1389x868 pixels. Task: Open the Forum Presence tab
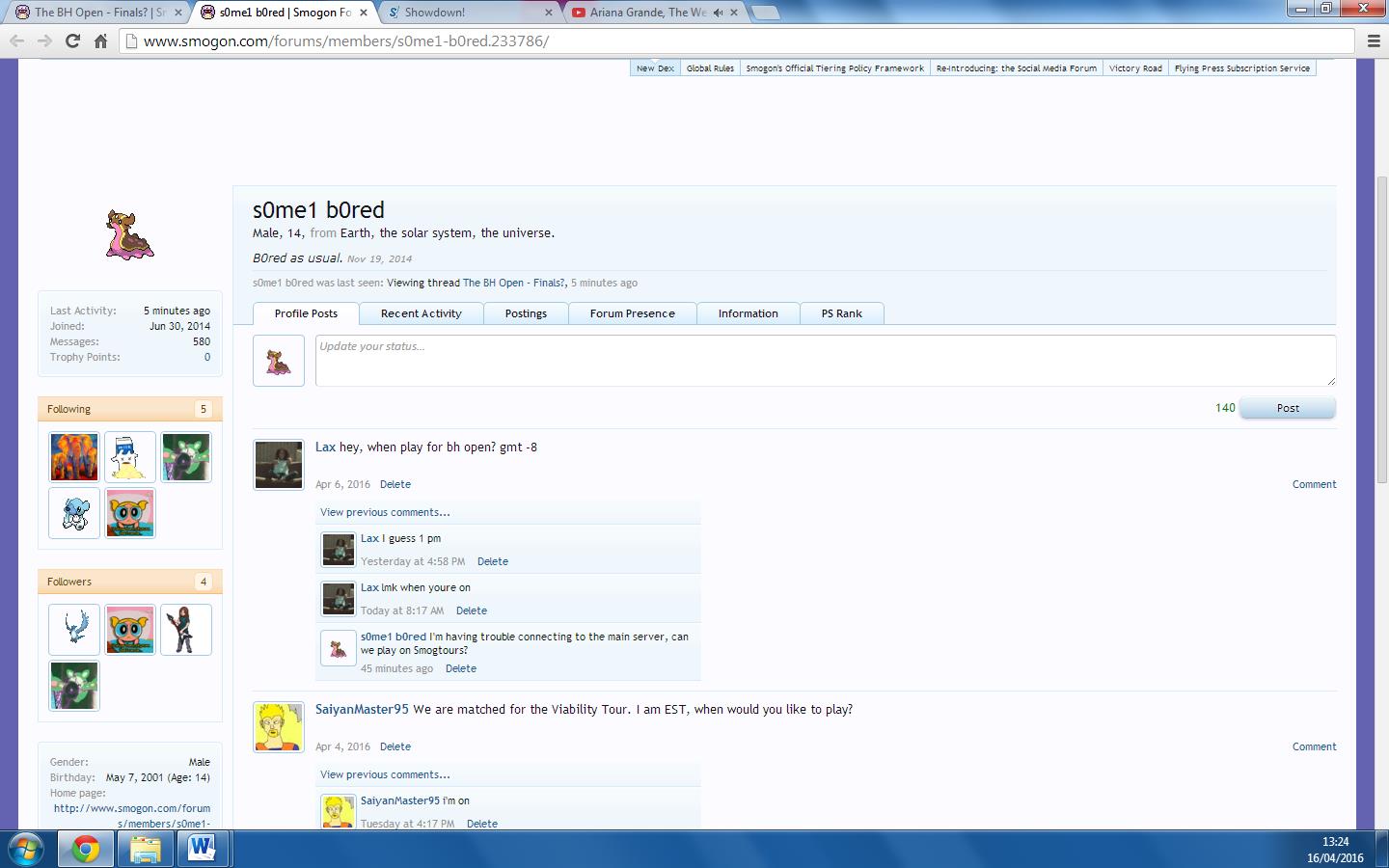[632, 313]
